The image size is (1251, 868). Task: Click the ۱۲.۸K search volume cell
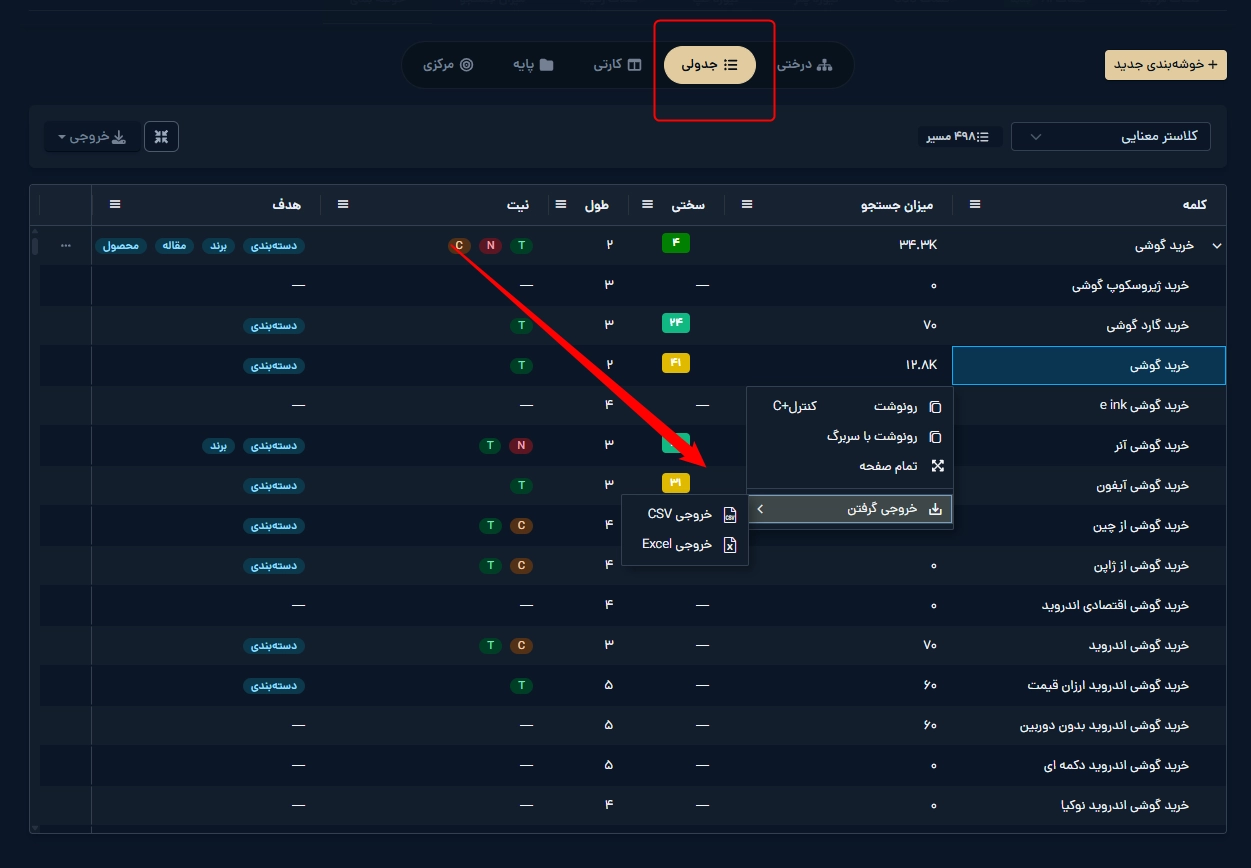[x=838, y=365]
